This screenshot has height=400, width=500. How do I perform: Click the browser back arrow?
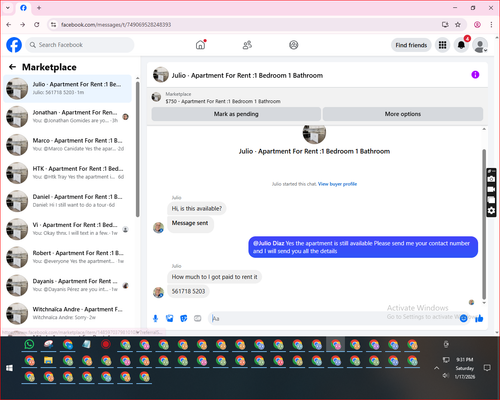pos(9,25)
